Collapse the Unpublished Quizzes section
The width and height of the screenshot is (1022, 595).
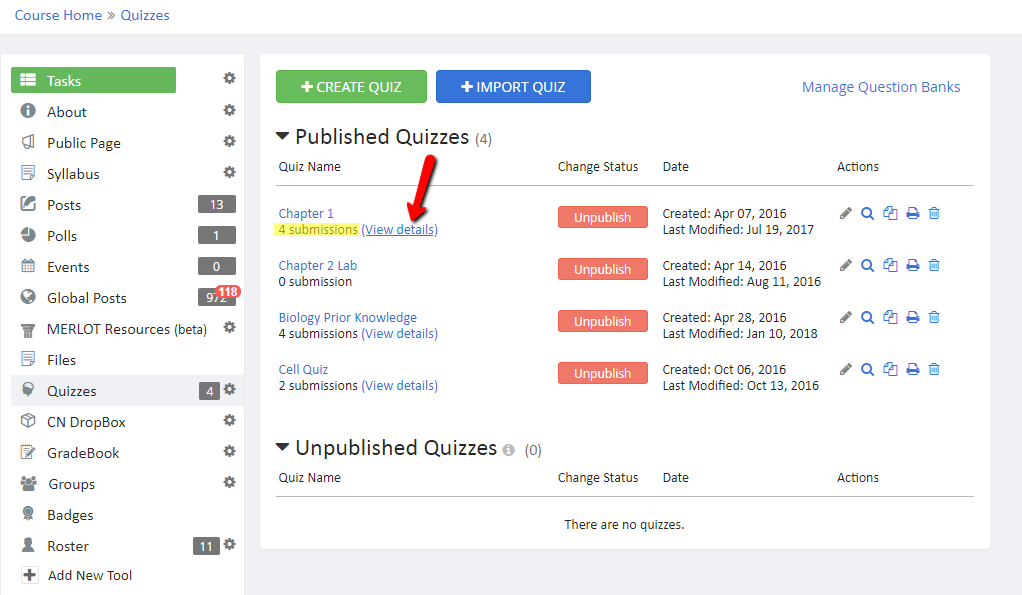point(282,447)
